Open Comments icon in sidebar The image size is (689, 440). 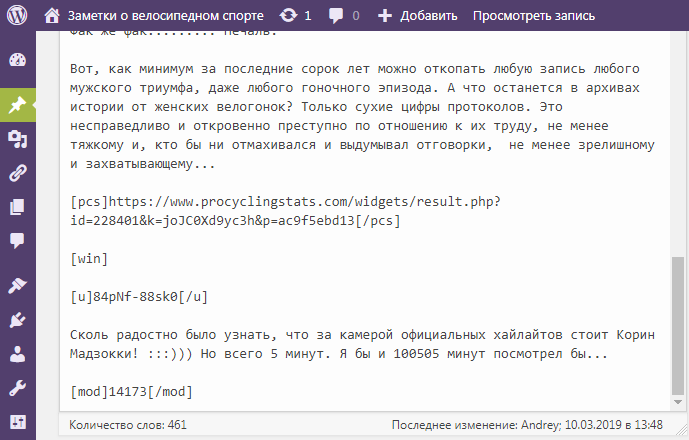(x=18, y=240)
